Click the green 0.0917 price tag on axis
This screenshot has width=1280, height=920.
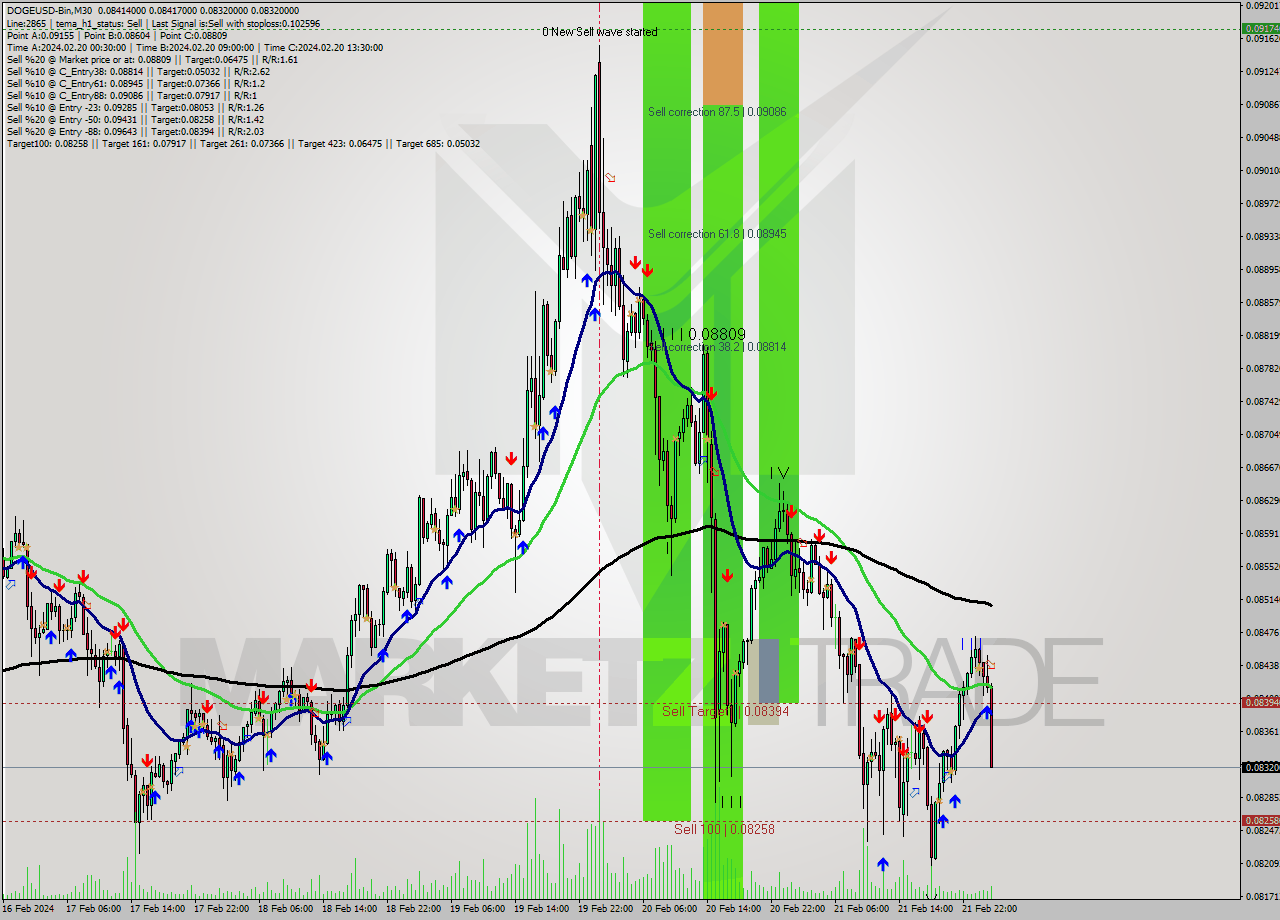tap(1260, 29)
